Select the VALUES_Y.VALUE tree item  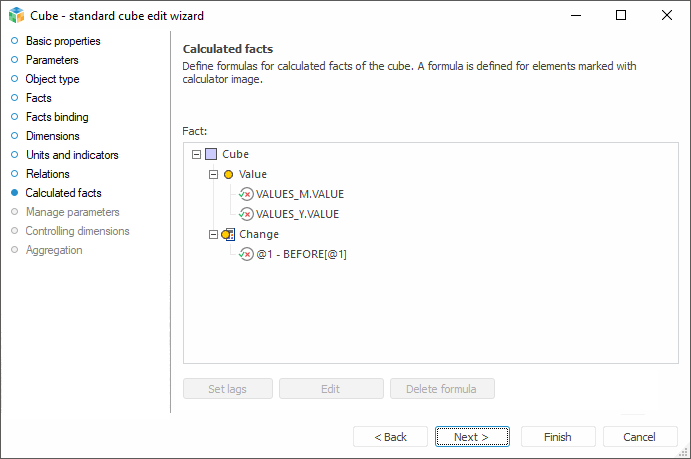click(297, 213)
